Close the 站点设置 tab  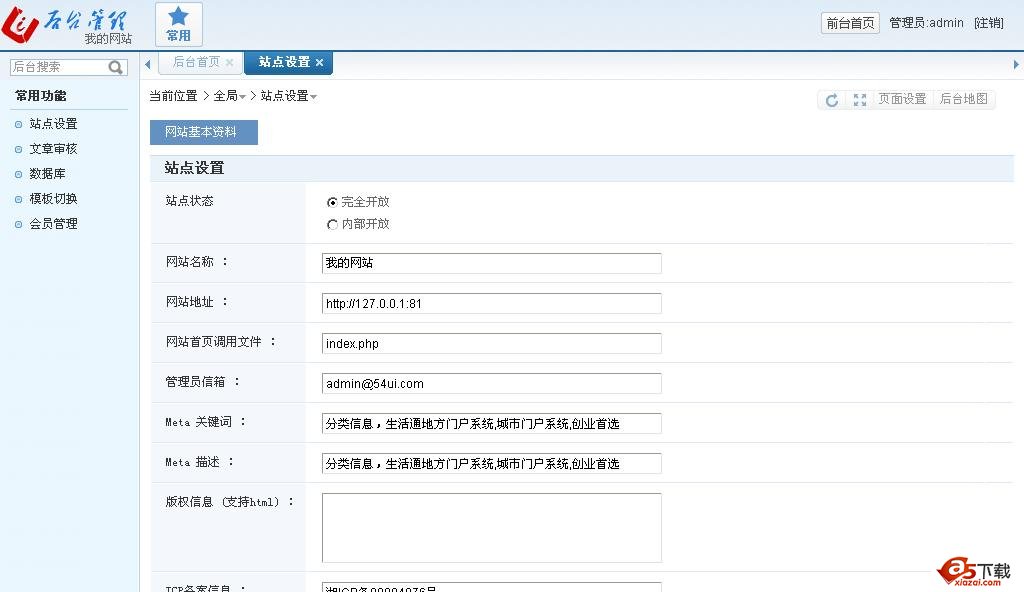point(320,62)
